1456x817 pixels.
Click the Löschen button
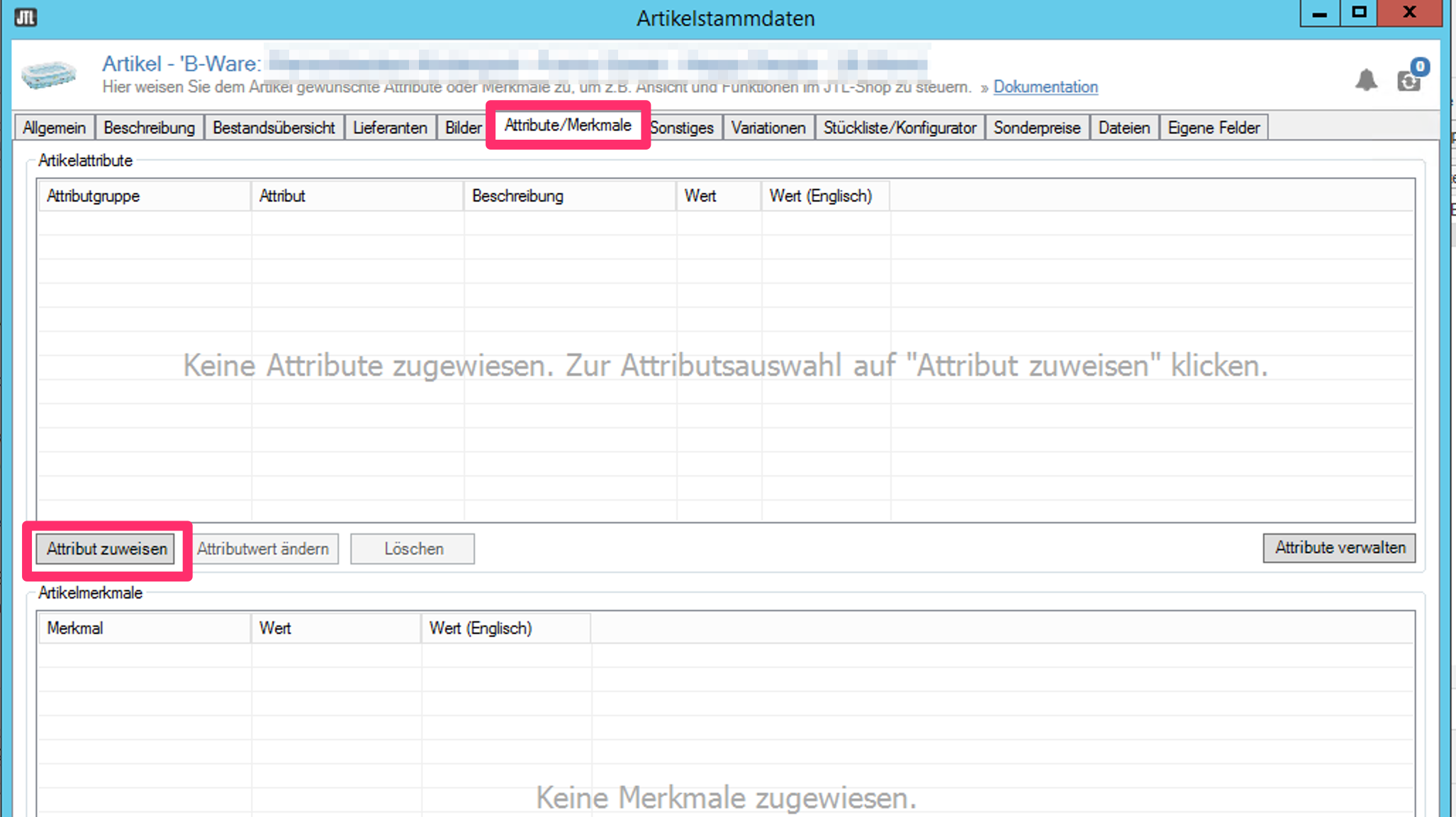413,549
